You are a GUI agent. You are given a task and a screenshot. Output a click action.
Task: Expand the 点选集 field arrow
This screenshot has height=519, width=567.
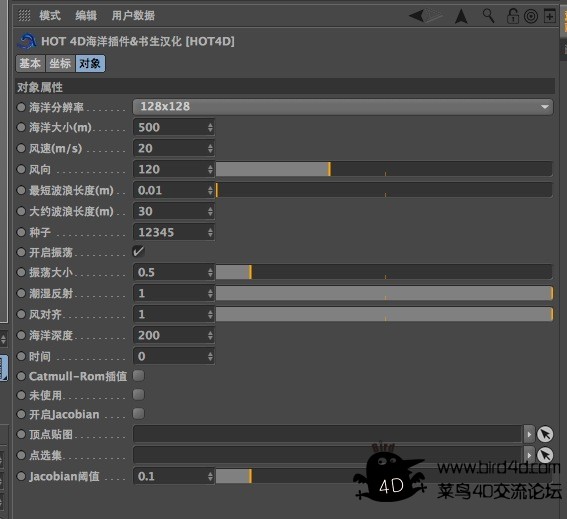pos(529,455)
